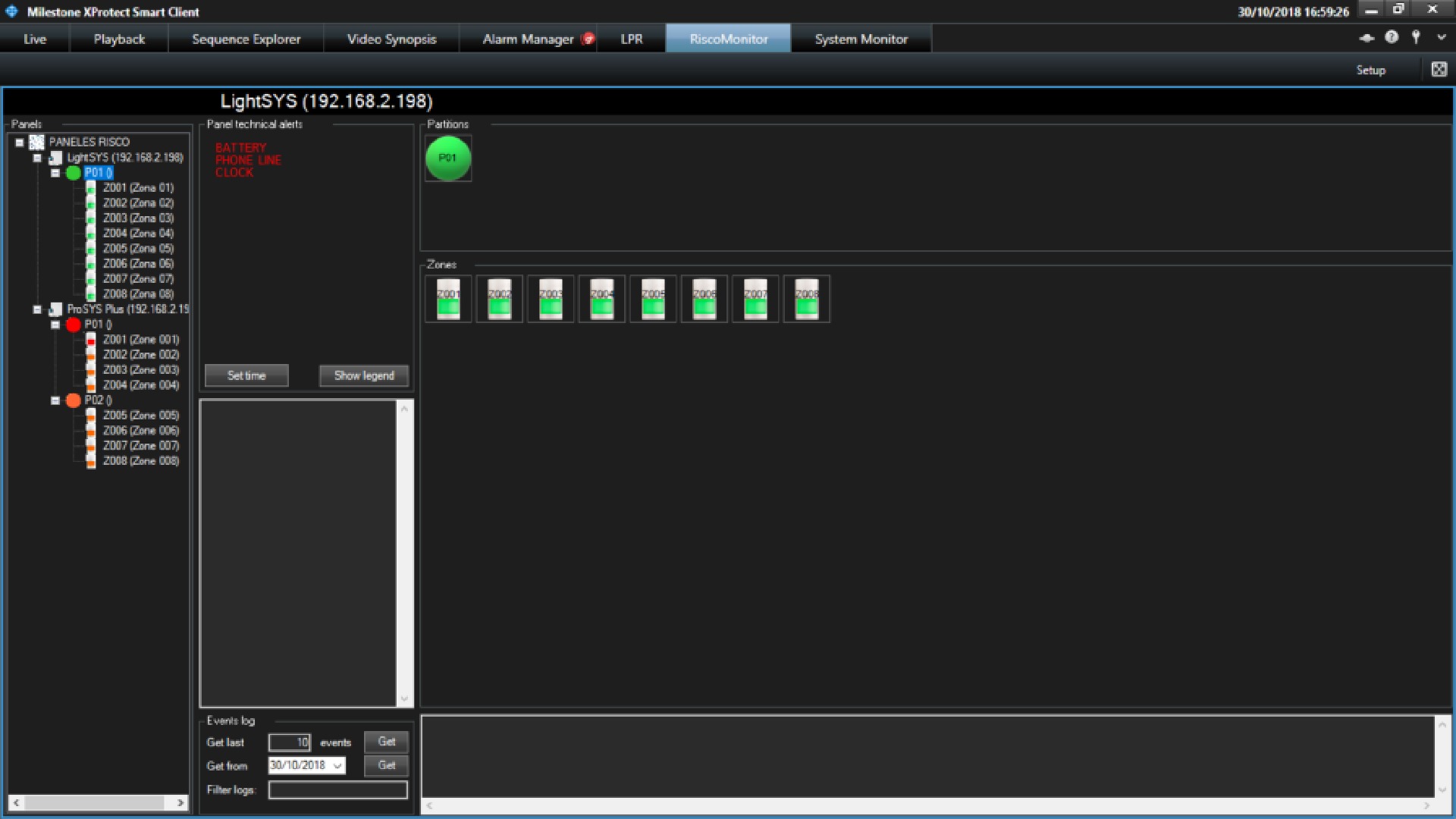Select Z003 (Zone 003) tree row
Viewport: 1456px width, 819px height.
click(x=141, y=370)
